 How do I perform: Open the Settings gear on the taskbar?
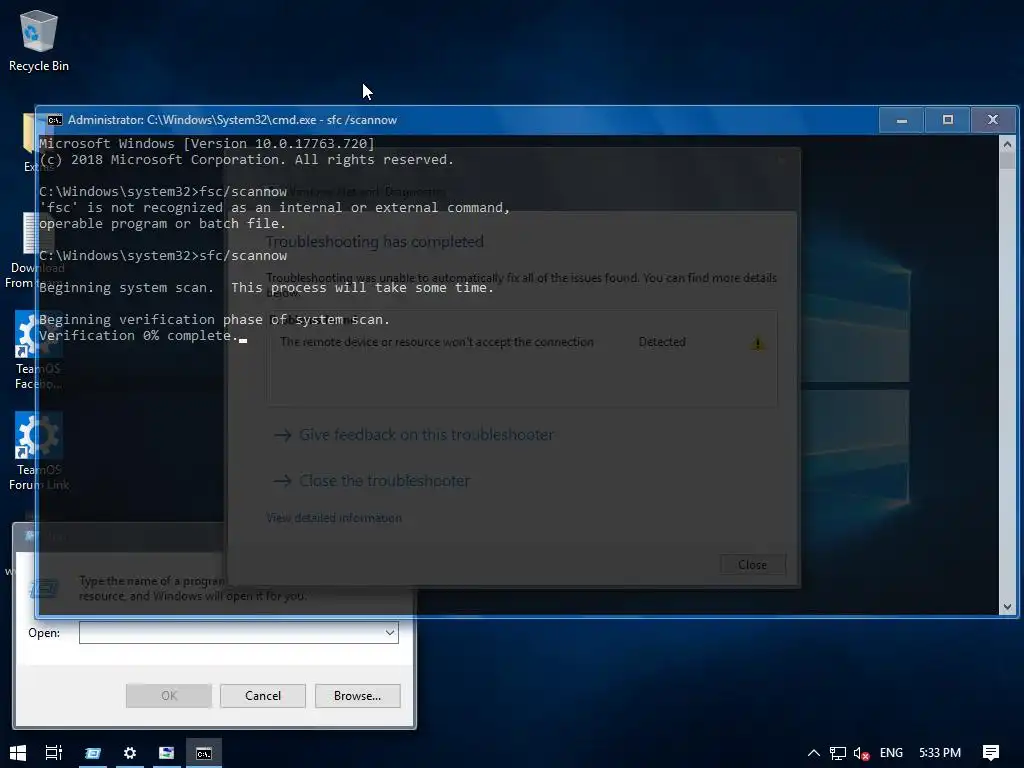[130, 753]
